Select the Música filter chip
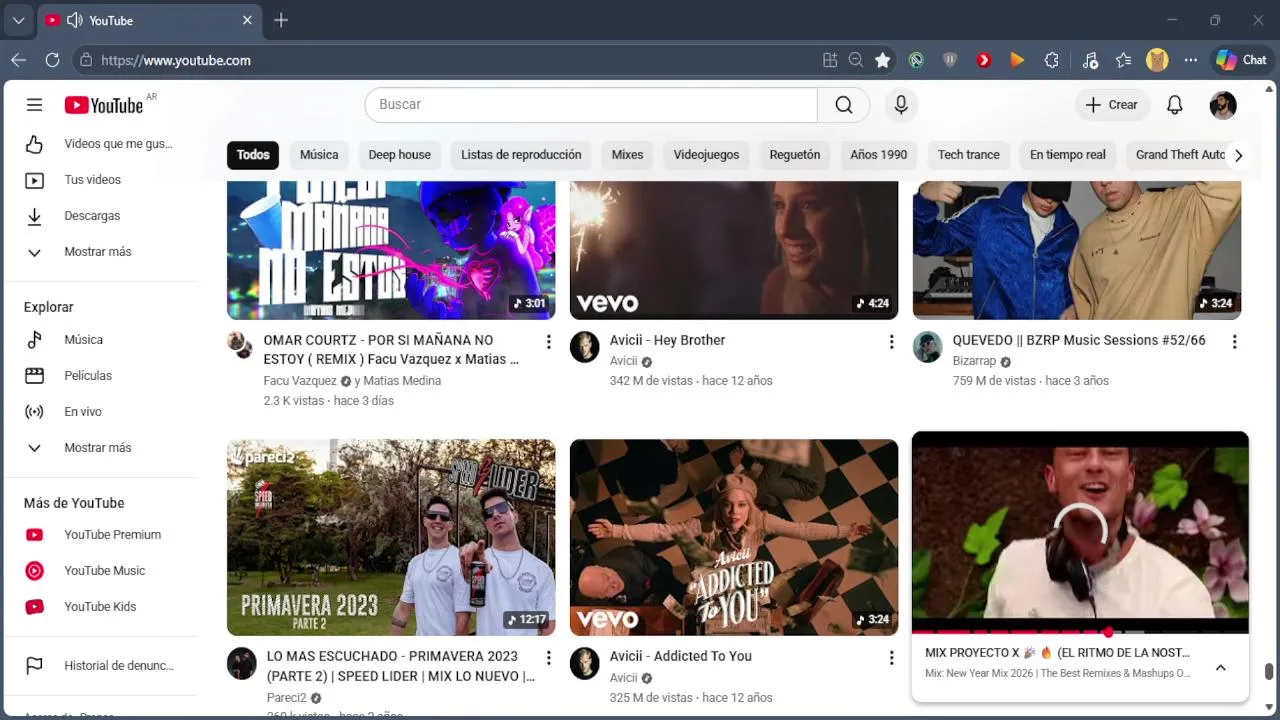 [319, 155]
